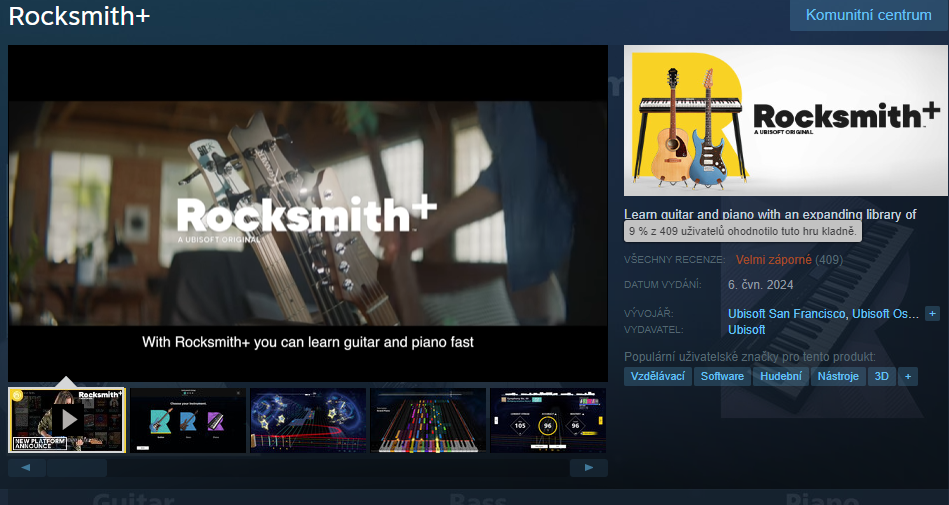
Task: Click the left arrow of thumbnail strip
Action: click(x=26, y=468)
